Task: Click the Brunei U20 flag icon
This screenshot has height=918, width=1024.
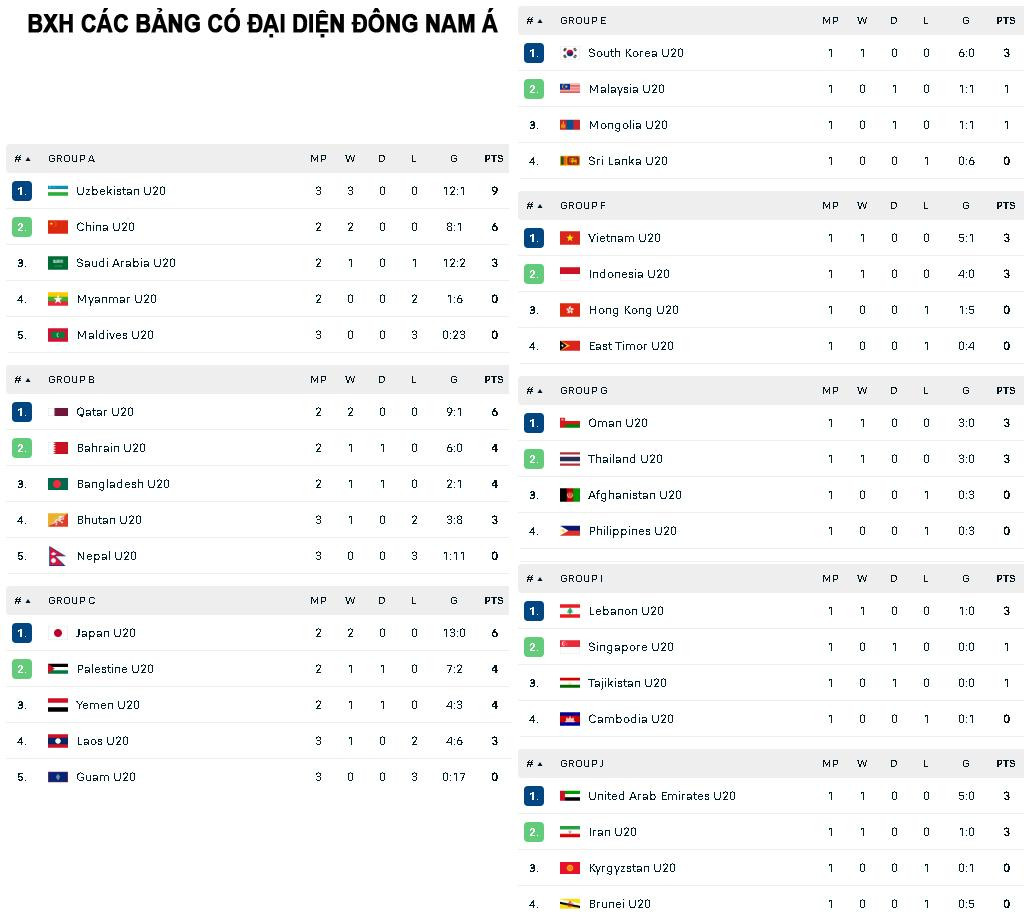Action: 570,904
